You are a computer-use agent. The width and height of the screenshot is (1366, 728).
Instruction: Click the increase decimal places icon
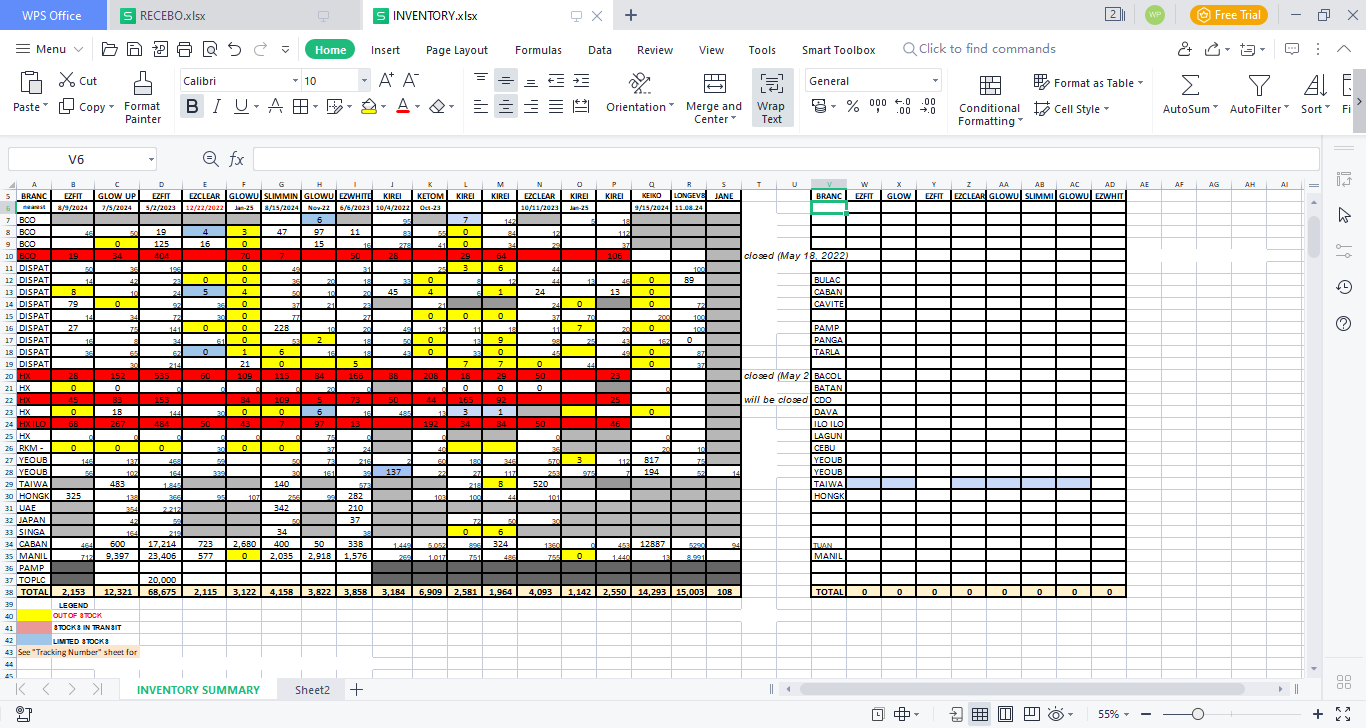pos(902,106)
